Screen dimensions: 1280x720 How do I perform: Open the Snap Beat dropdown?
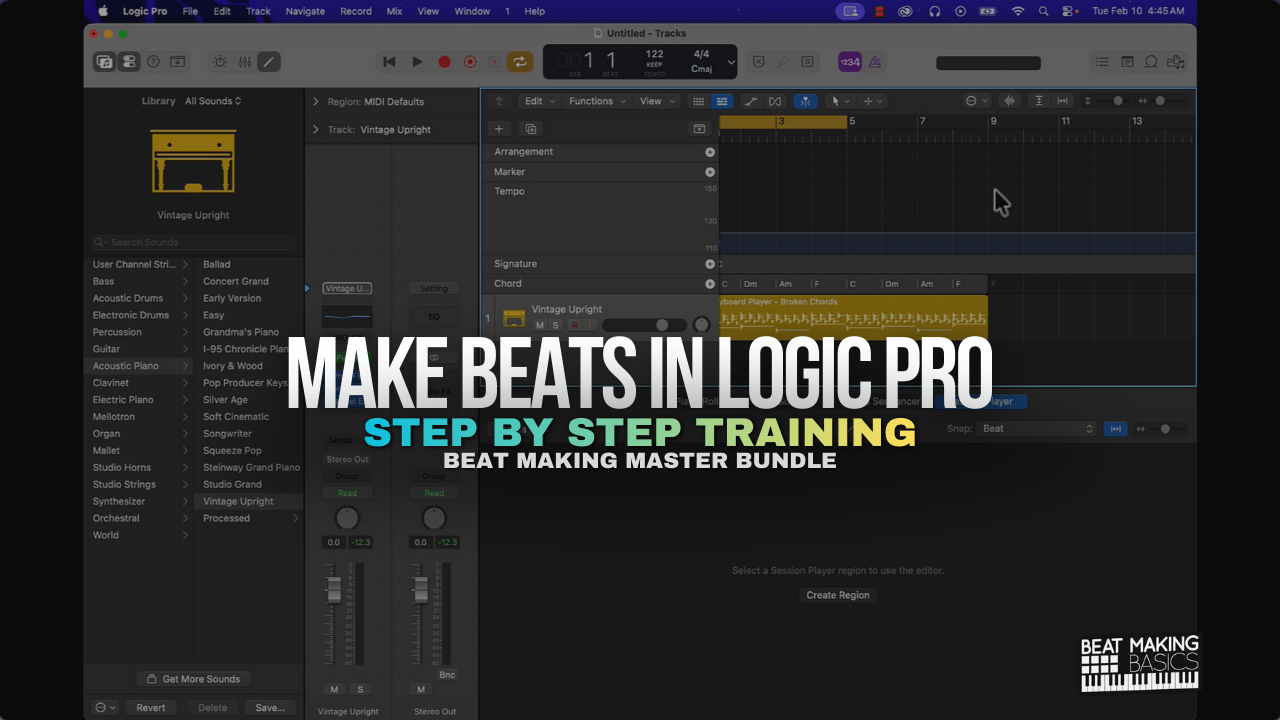point(1037,429)
